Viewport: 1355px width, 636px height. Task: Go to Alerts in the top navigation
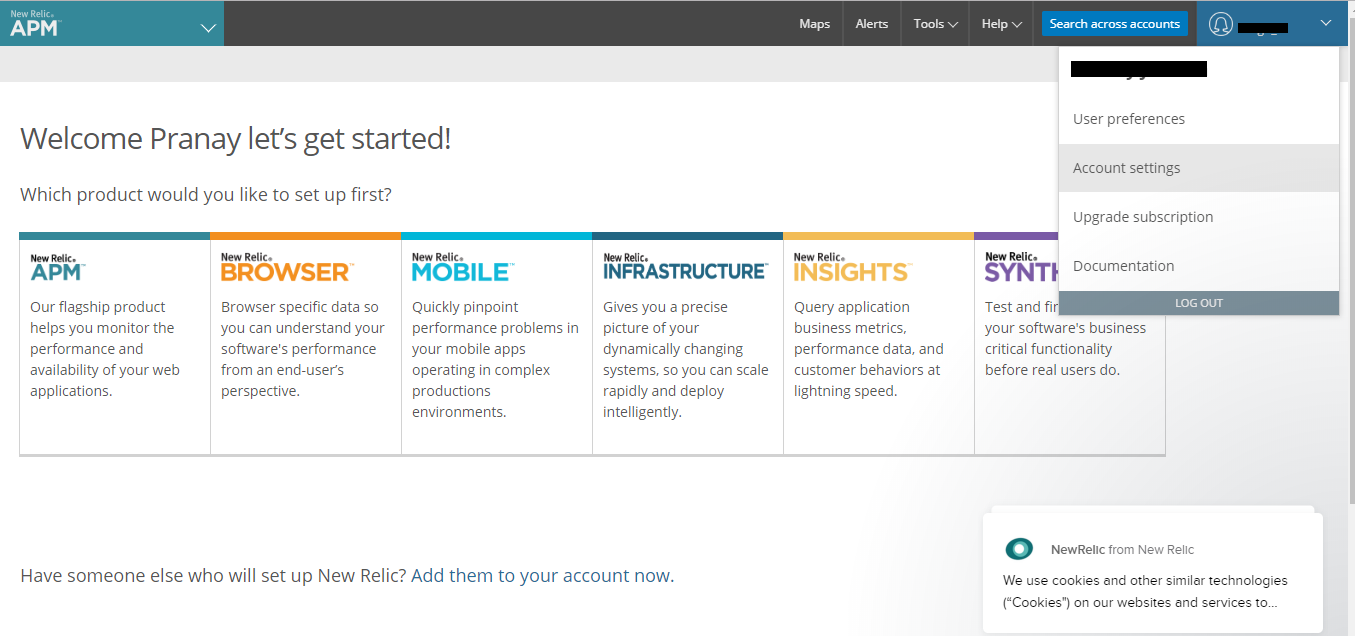pos(872,24)
